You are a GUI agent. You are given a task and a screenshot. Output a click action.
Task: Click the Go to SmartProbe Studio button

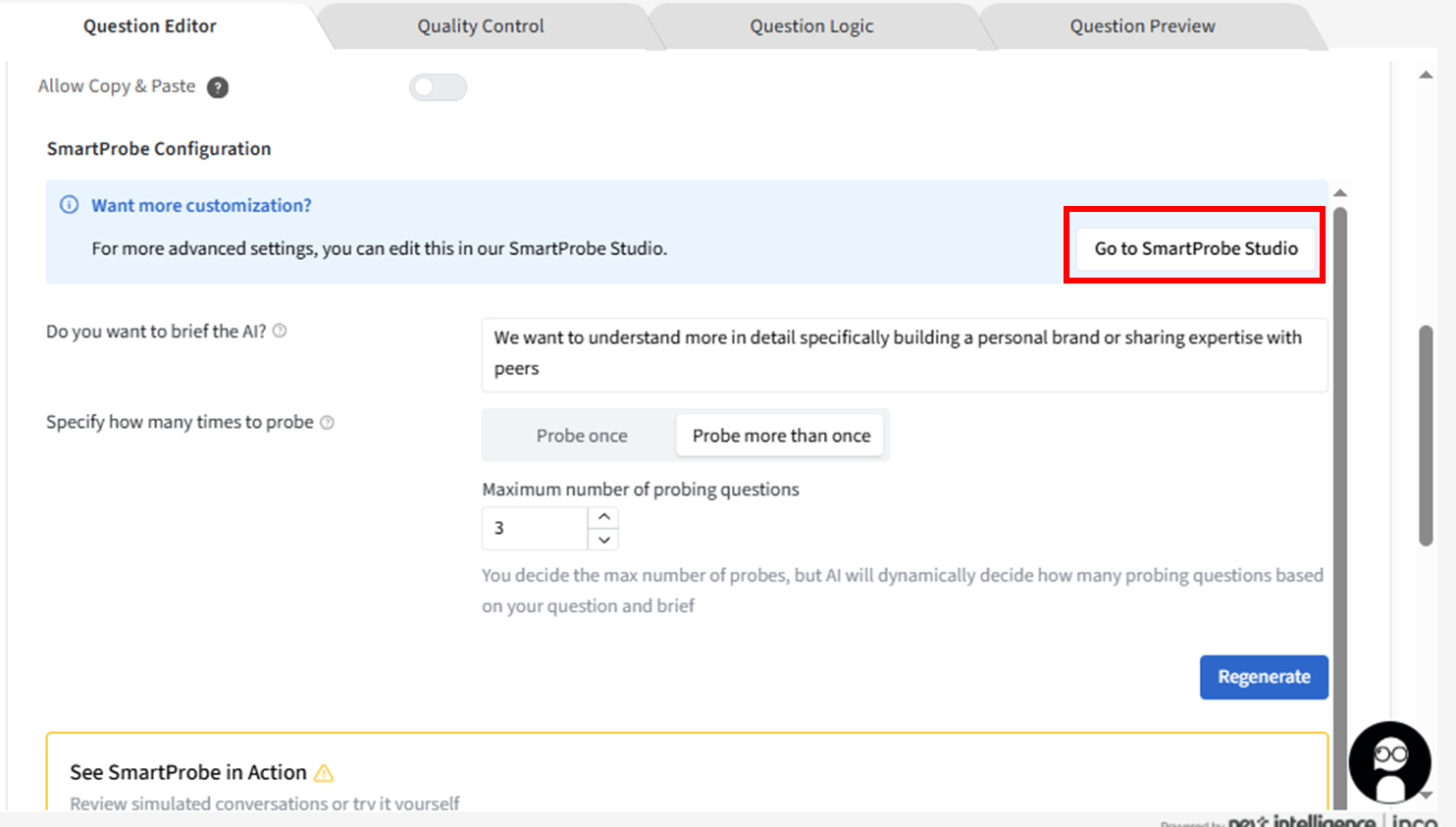[x=1195, y=248]
